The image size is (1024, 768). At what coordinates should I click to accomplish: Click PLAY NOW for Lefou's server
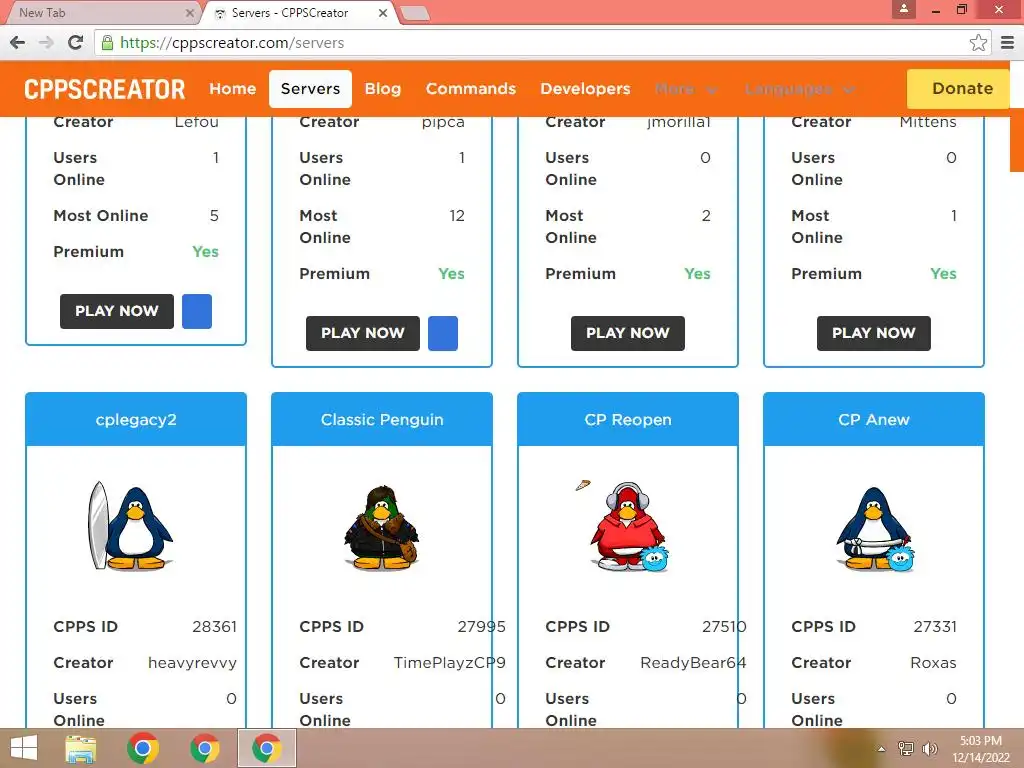(117, 311)
